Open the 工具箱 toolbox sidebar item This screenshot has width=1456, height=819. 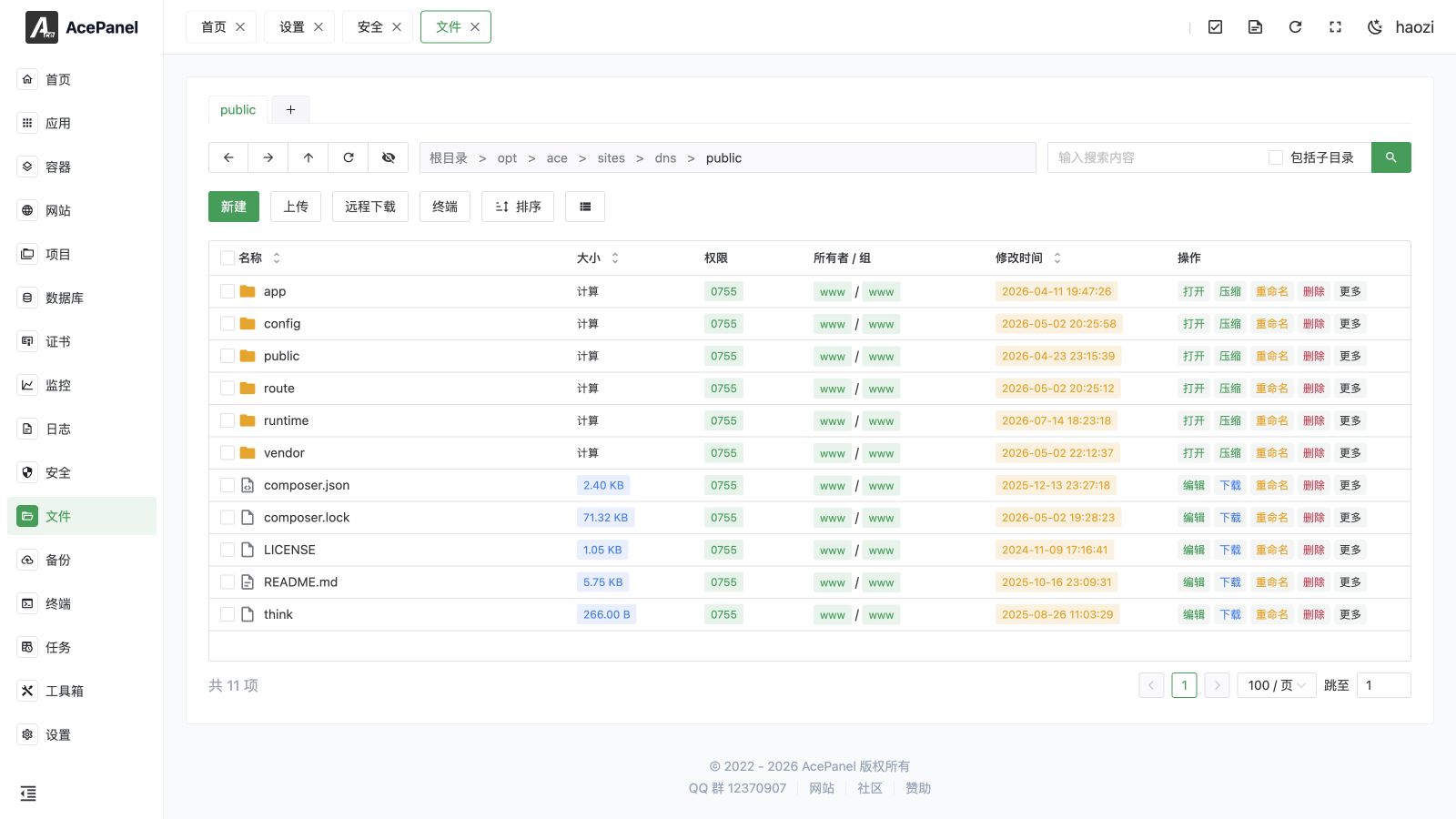click(x=82, y=691)
